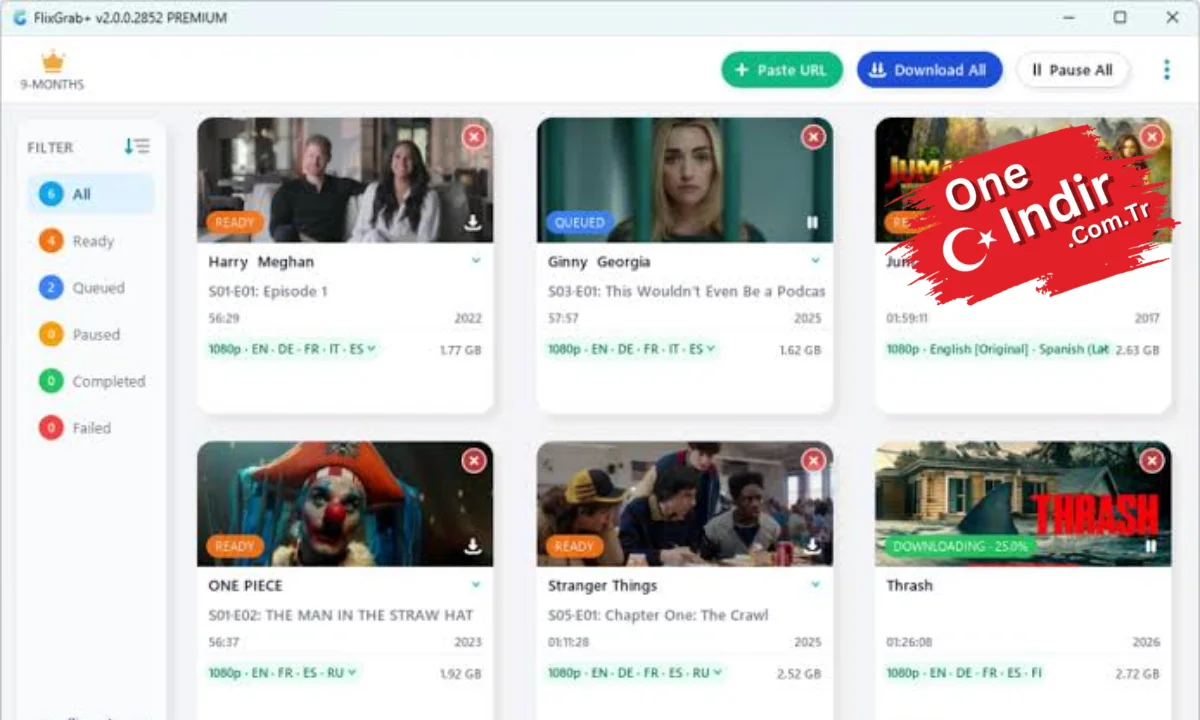Remove the Ginny Georgia card
Screen dimensions: 1200x720
pyautogui.click(x=814, y=137)
